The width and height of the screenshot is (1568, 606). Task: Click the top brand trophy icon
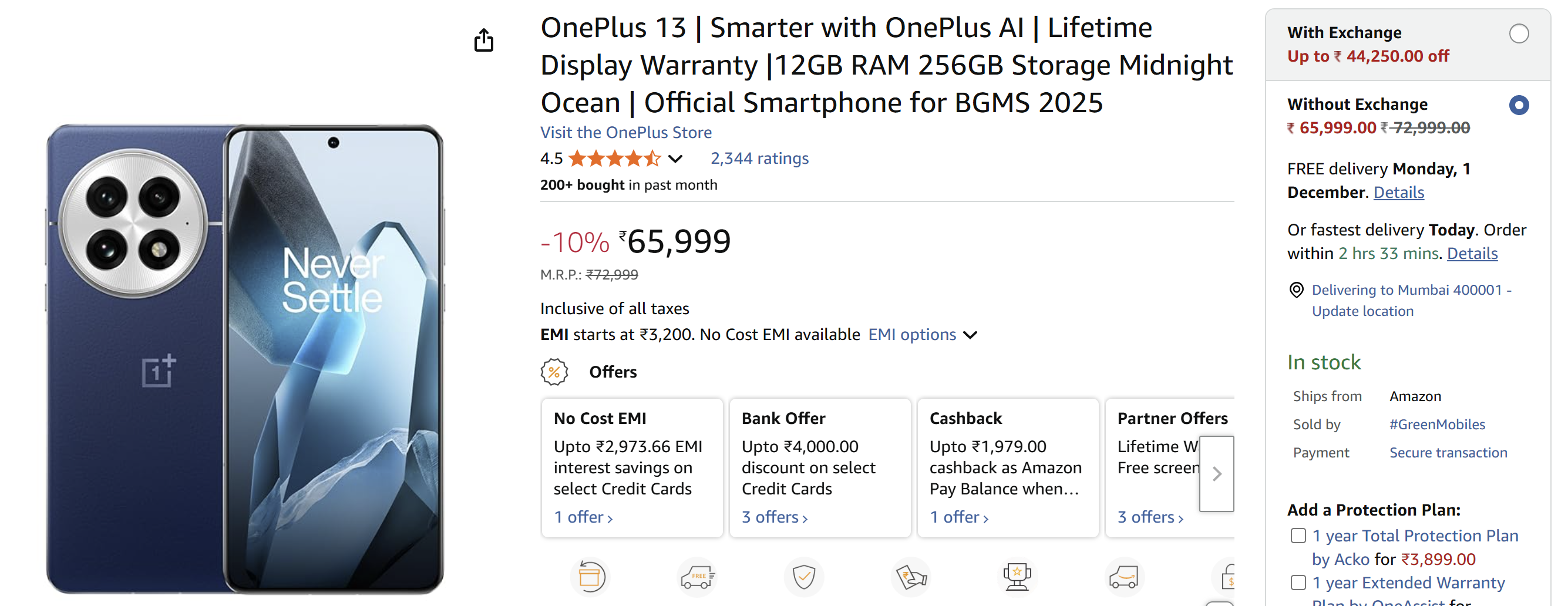pos(1017,577)
